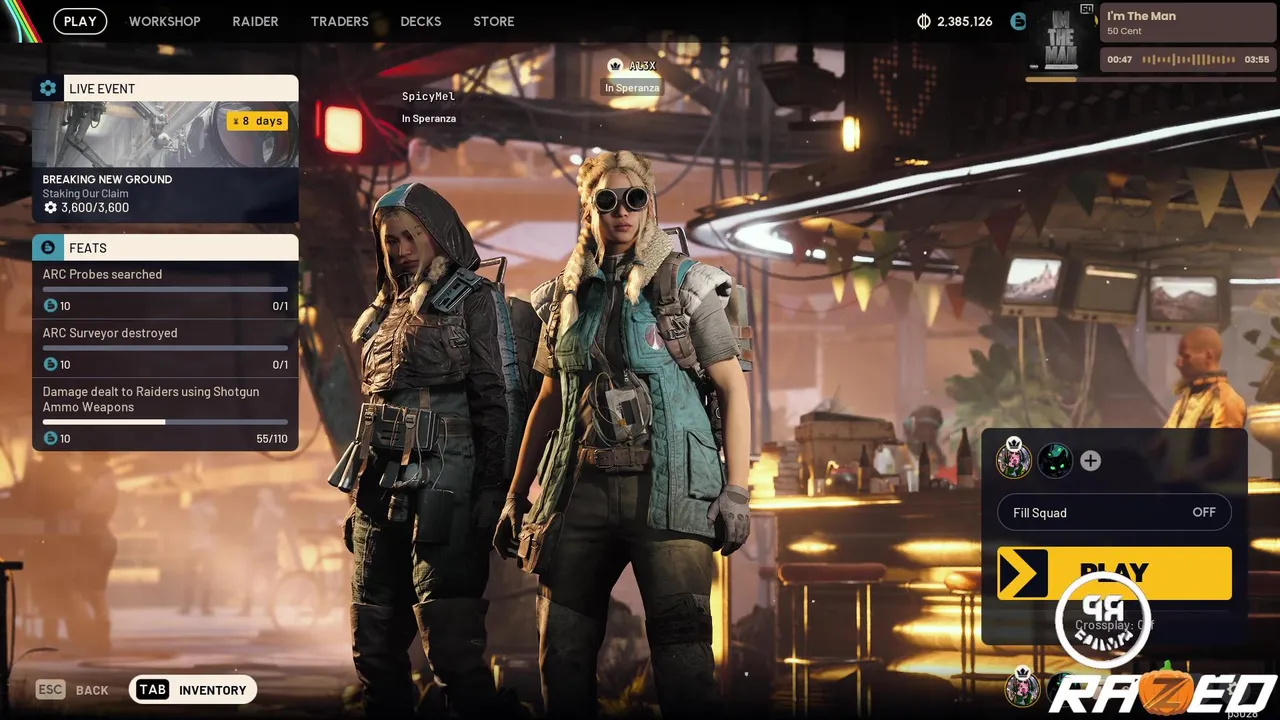
Task: Select the PLAY tab in top navigation
Action: 80,21
